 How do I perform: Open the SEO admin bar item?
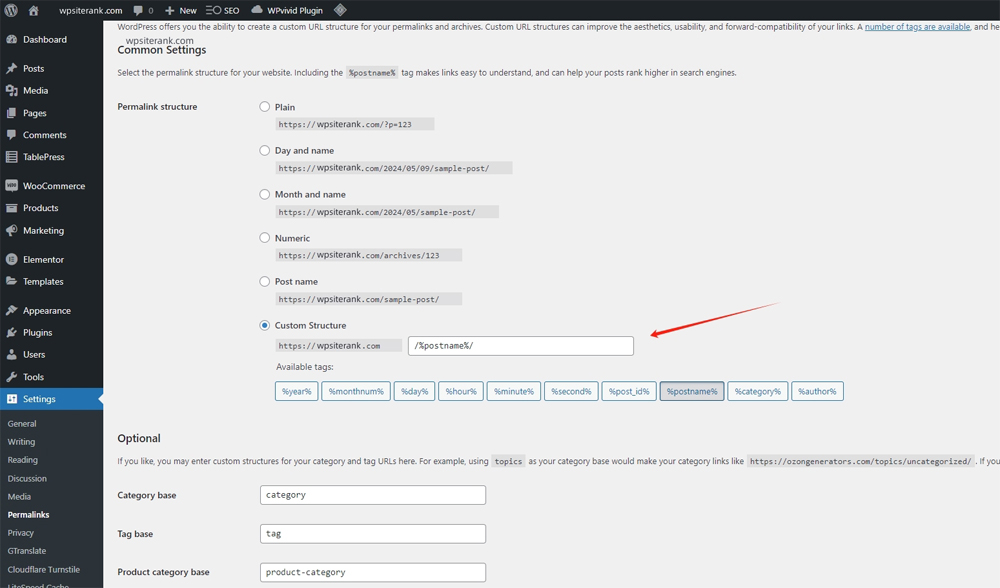pyautogui.click(x=223, y=10)
